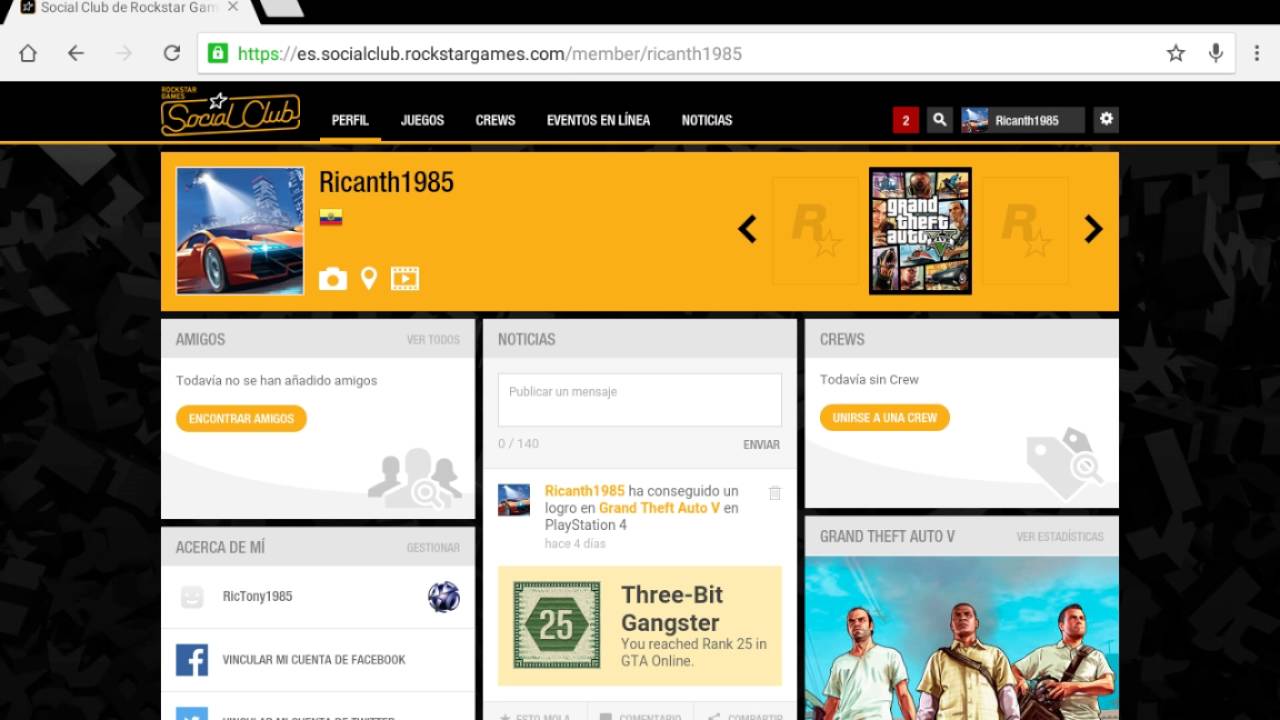This screenshot has width=1280, height=720.
Task: Go back with the browser back arrow
Action: (x=76, y=53)
